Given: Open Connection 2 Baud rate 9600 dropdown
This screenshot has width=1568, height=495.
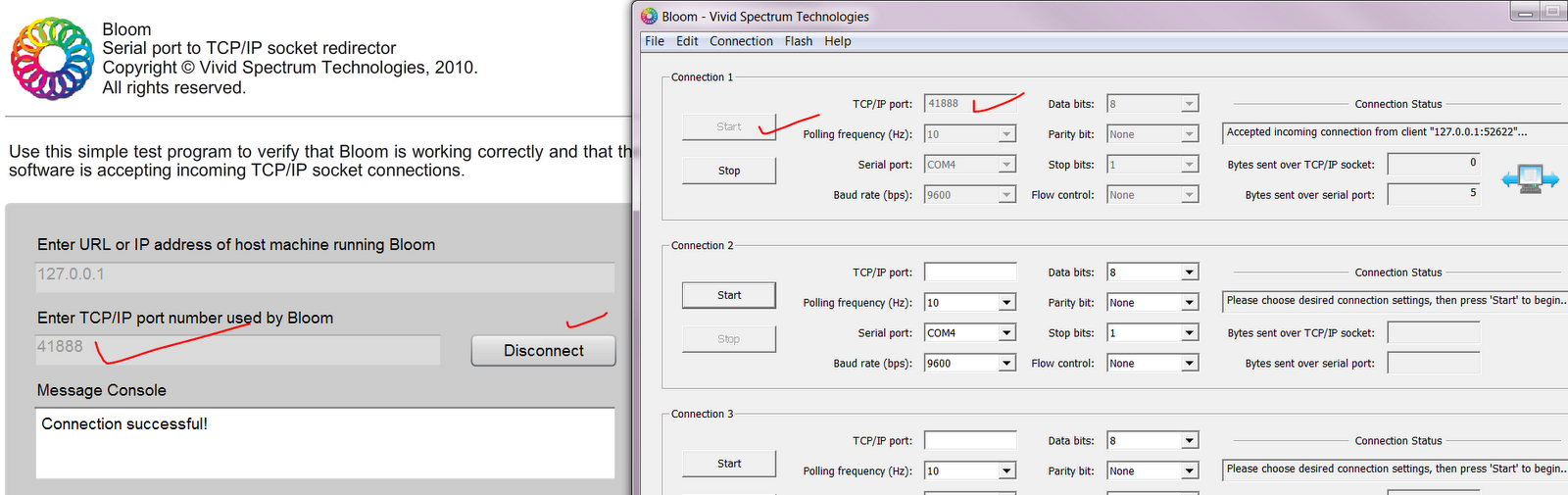Looking at the screenshot, I should [970, 364].
